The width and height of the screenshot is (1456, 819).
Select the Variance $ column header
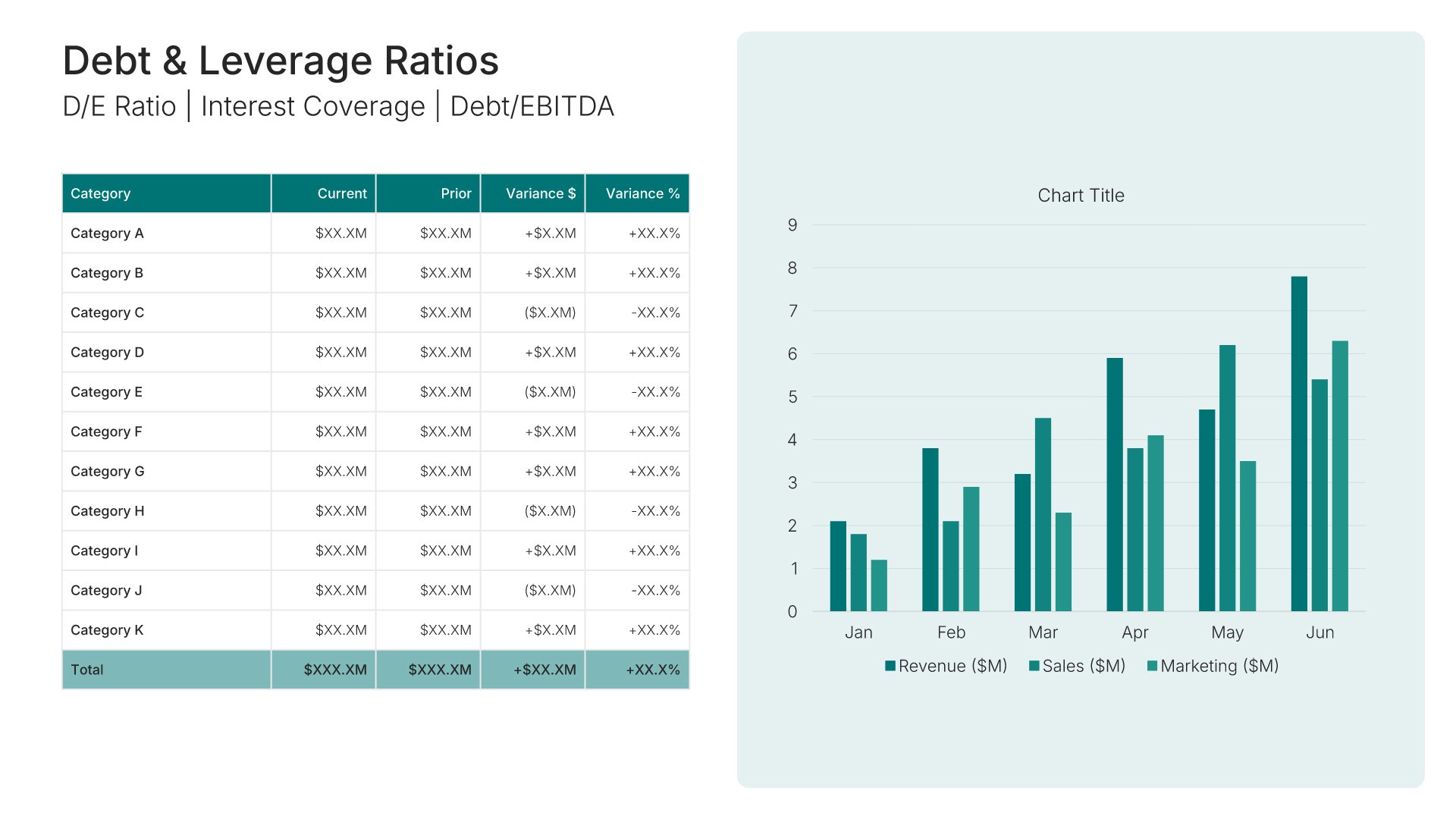tap(540, 193)
